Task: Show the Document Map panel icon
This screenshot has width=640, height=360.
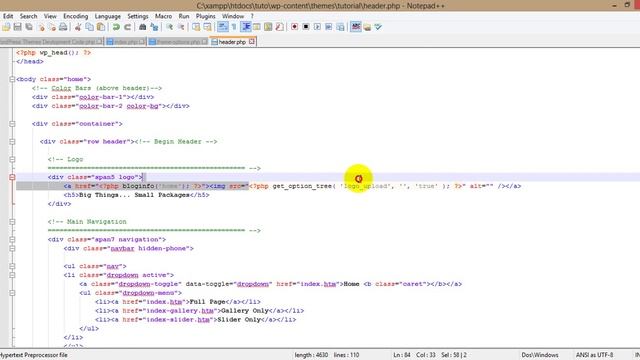Action: click(x=268, y=27)
